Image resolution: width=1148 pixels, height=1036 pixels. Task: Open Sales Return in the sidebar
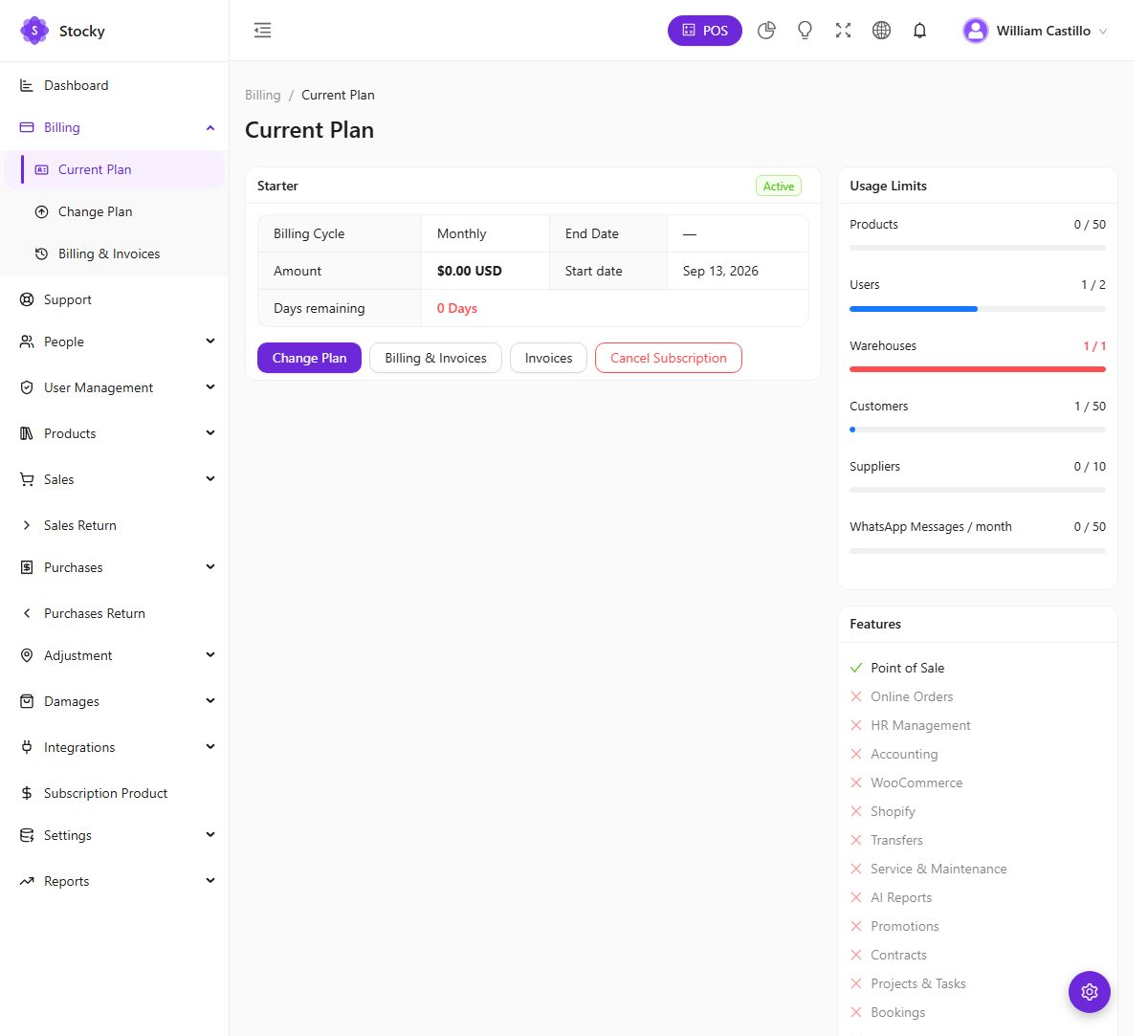pos(115,525)
